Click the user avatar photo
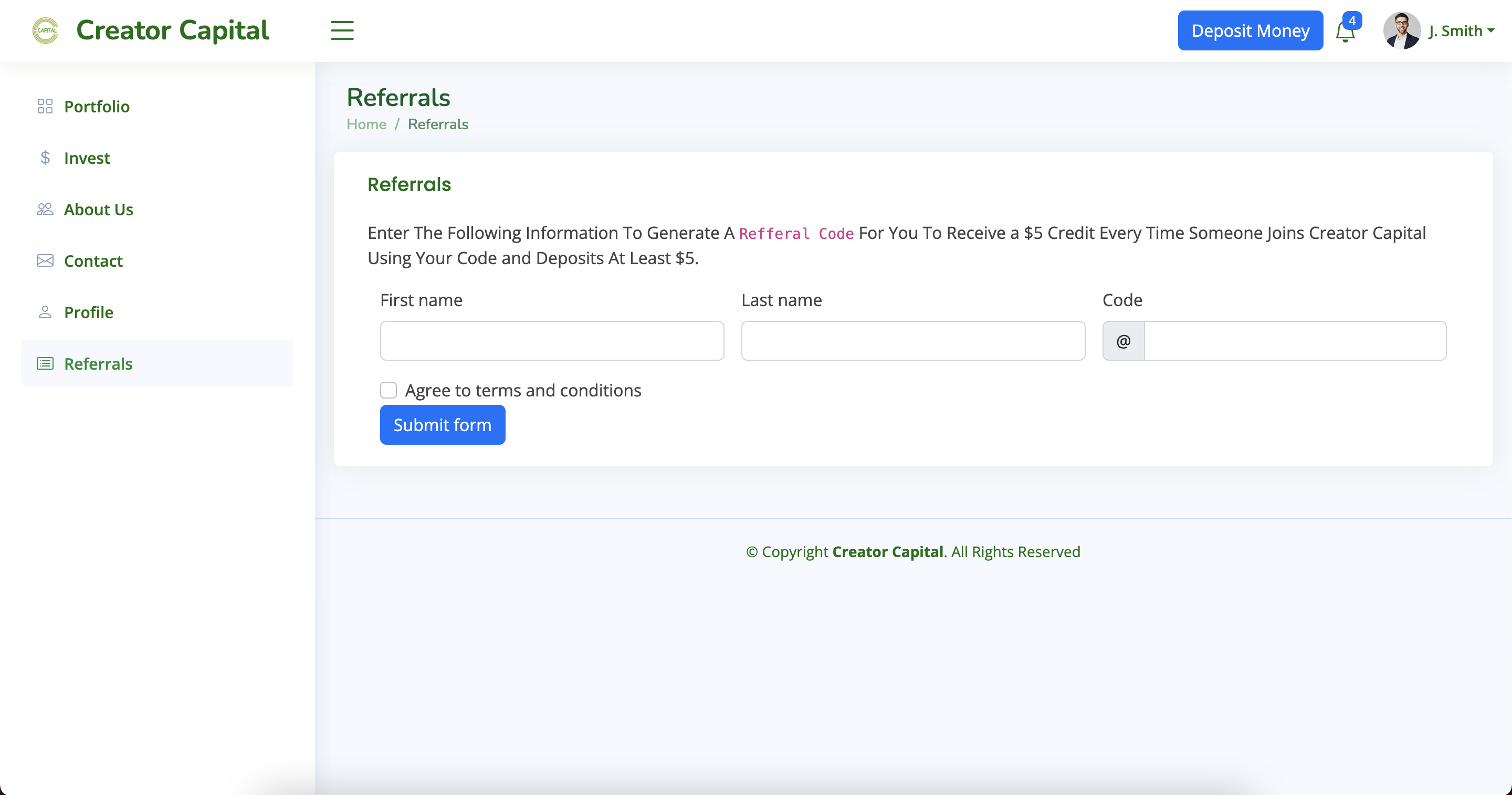The width and height of the screenshot is (1512, 795). (1401, 30)
